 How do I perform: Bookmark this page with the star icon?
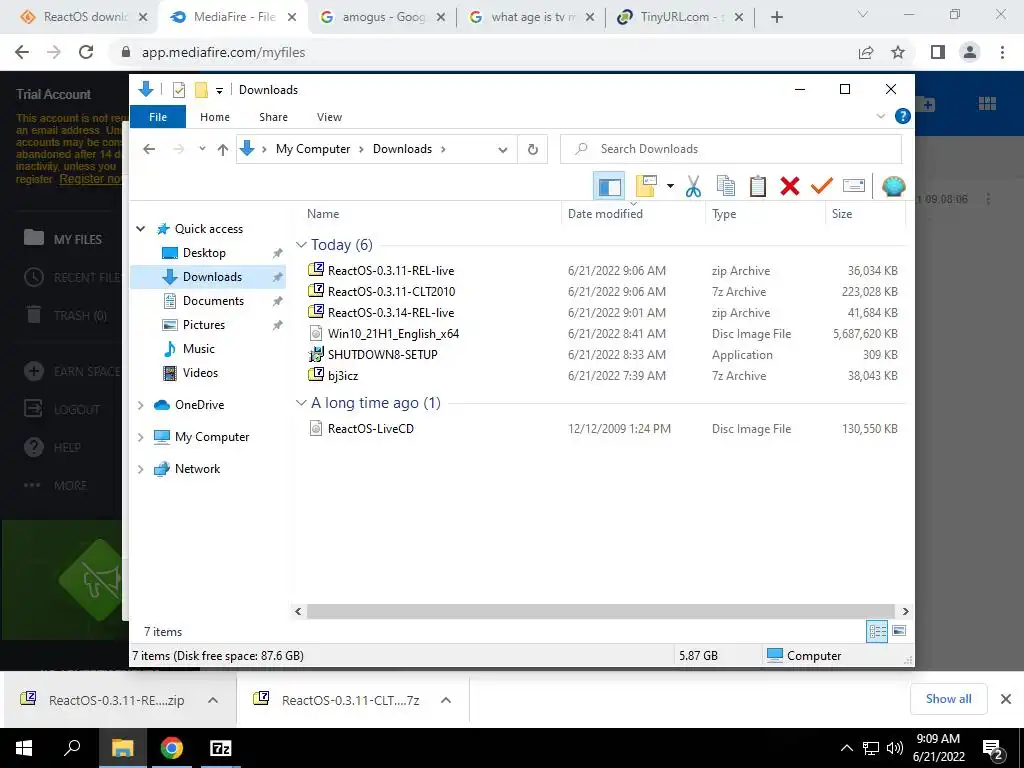898,52
